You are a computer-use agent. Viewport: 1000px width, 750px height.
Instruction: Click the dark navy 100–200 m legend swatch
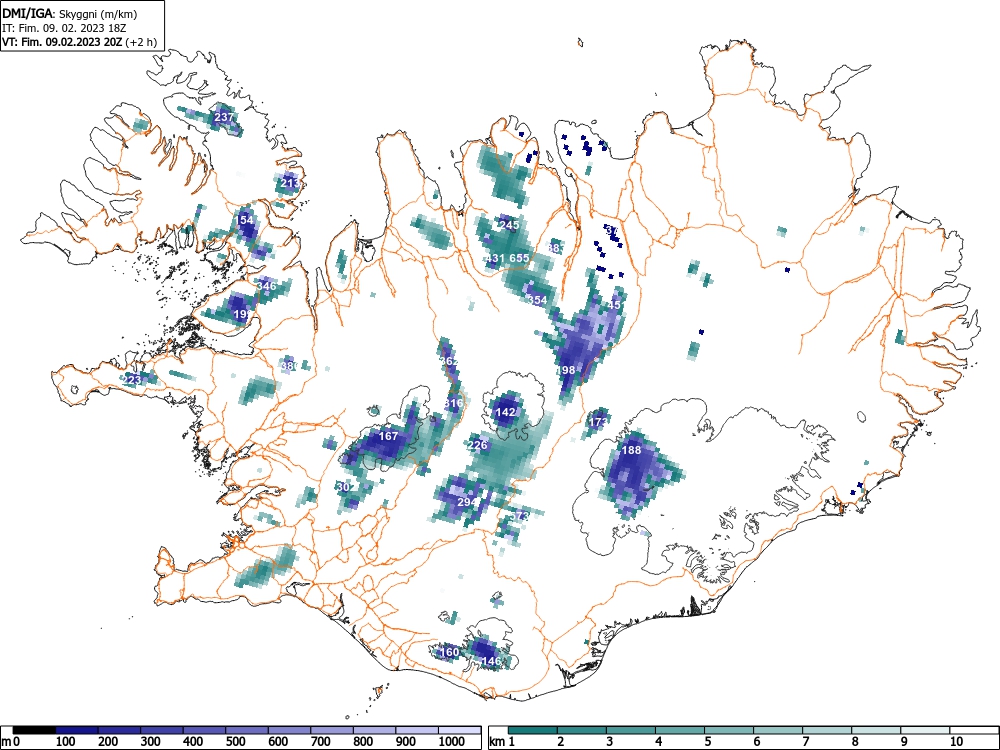[x=77, y=730]
